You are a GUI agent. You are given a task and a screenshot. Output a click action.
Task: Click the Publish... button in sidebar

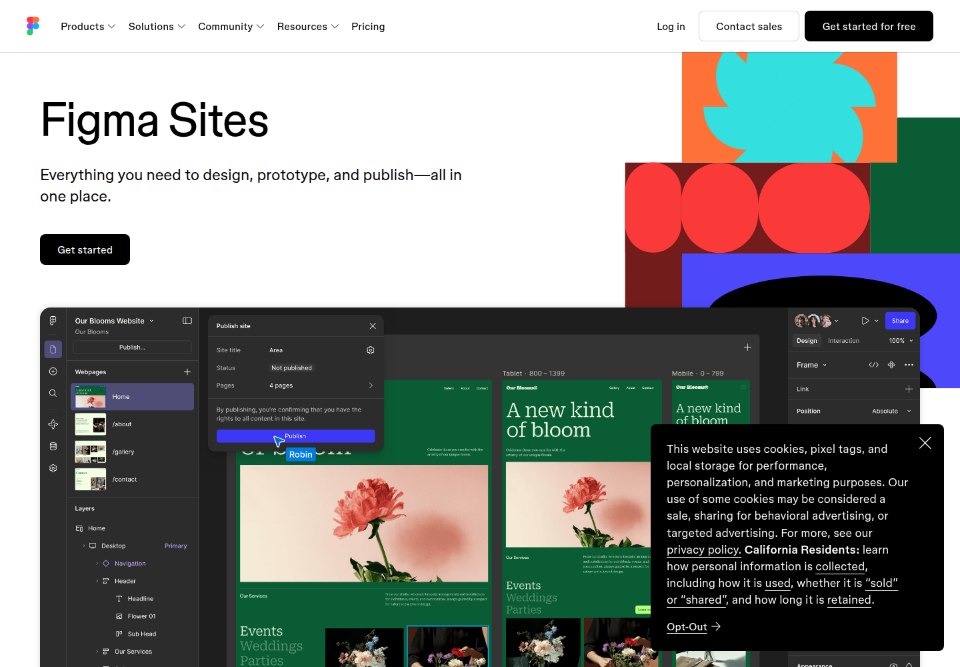pyautogui.click(x=132, y=347)
